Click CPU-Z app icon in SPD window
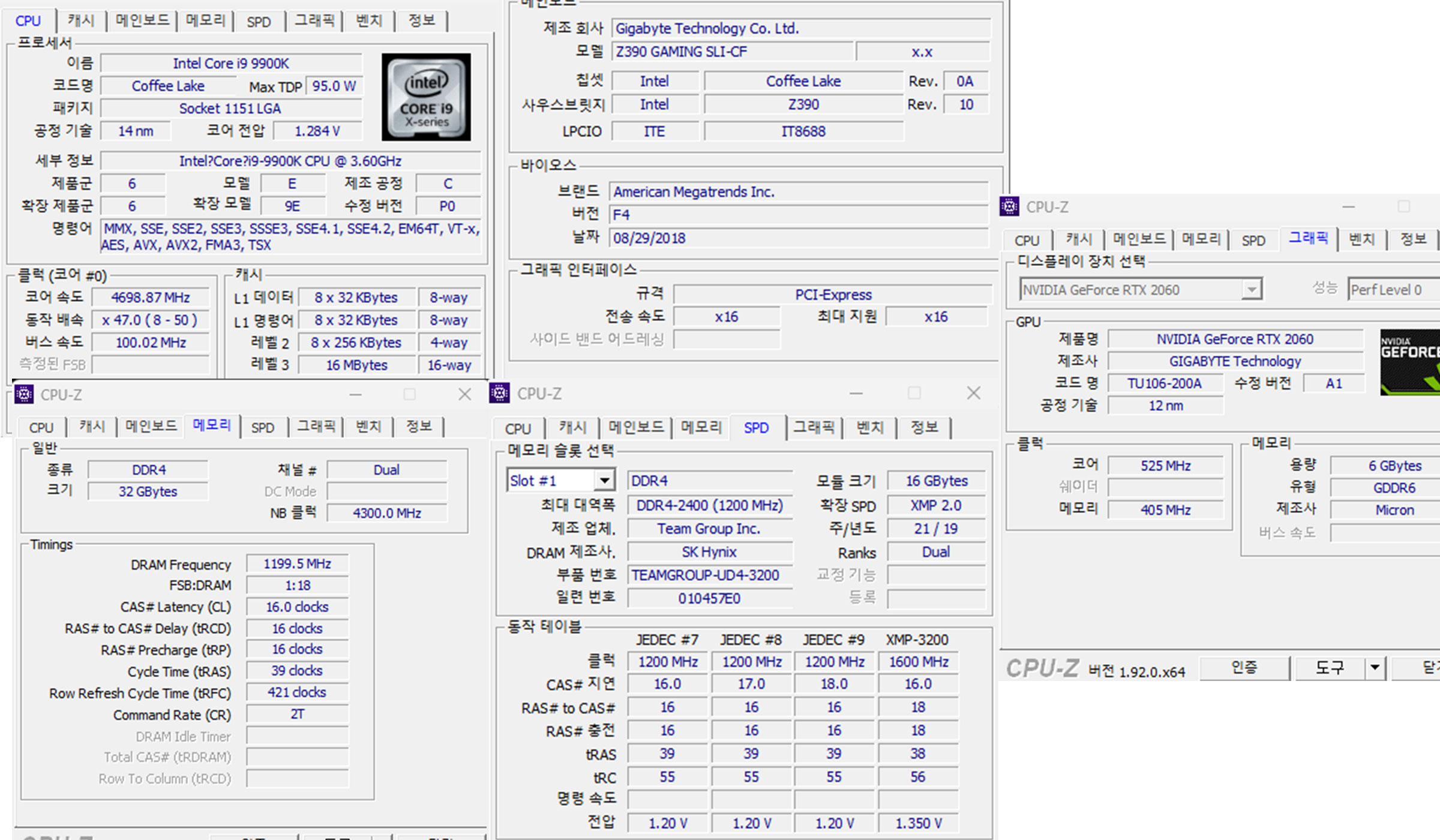Viewport: 1440px width, 840px height. click(x=500, y=393)
